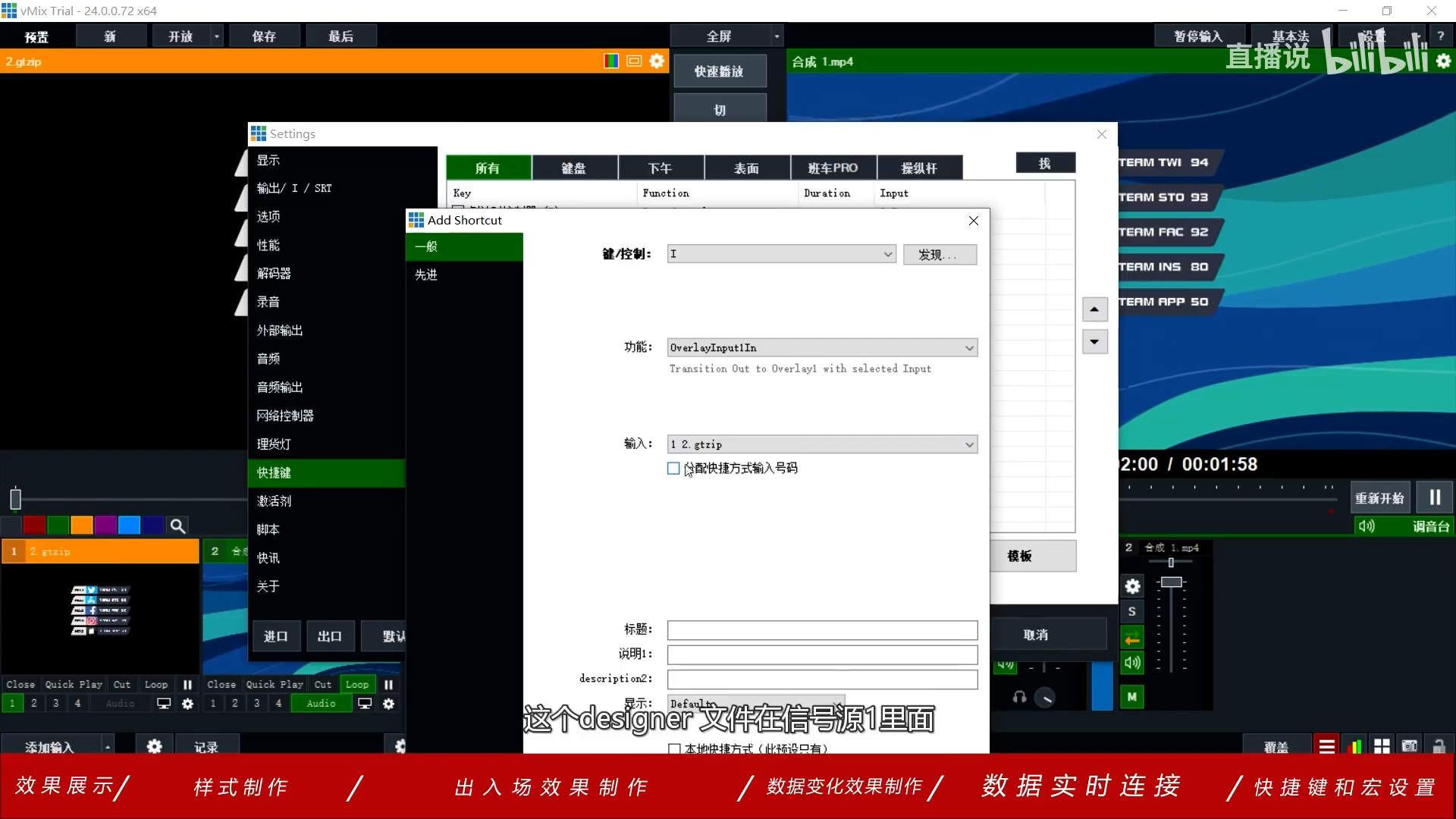Select 先进 in the Add Shortcut dialog
The height and width of the screenshot is (819, 1456).
[427, 275]
